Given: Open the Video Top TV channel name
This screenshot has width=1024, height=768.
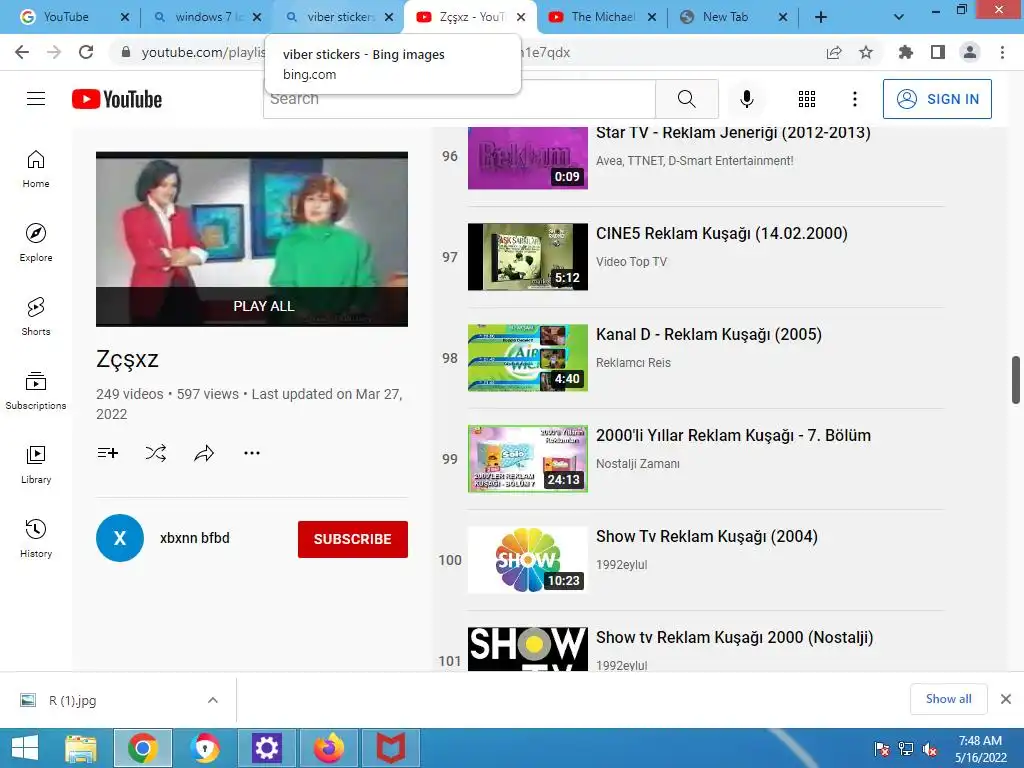Looking at the screenshot, I should (632, 262).
